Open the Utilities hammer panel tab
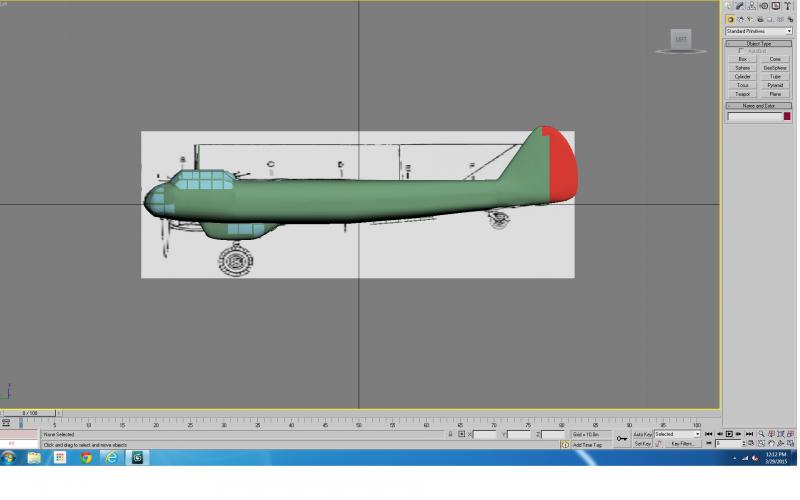The image size is (800, 500). click(788, 6)
